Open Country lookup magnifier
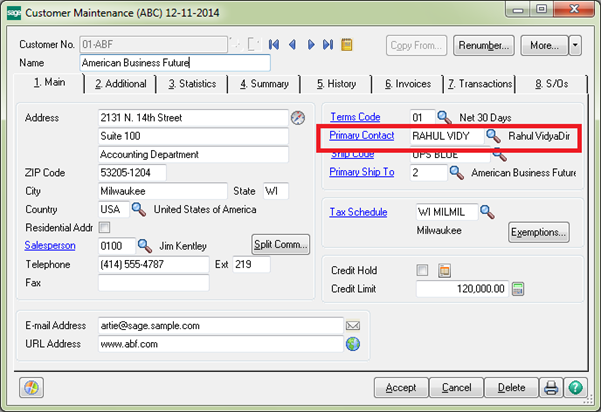Image resolution: width=601 pixels, height=412 pixels. click(138, 209)
